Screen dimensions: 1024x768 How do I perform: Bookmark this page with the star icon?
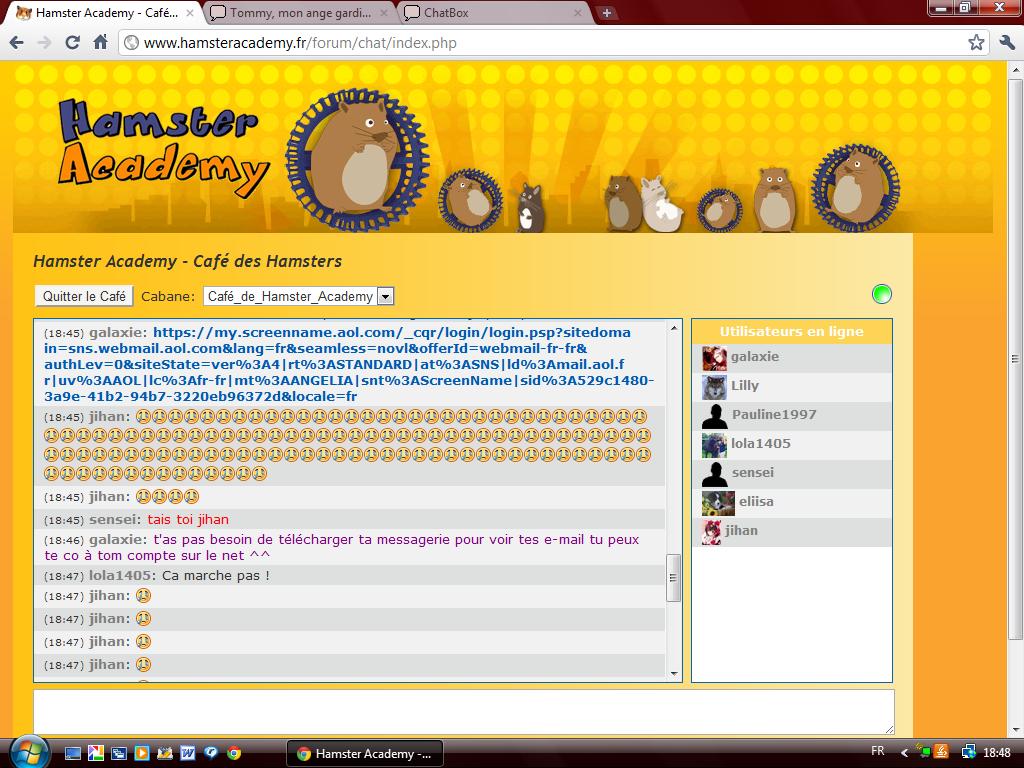click(x=976, y=42)
